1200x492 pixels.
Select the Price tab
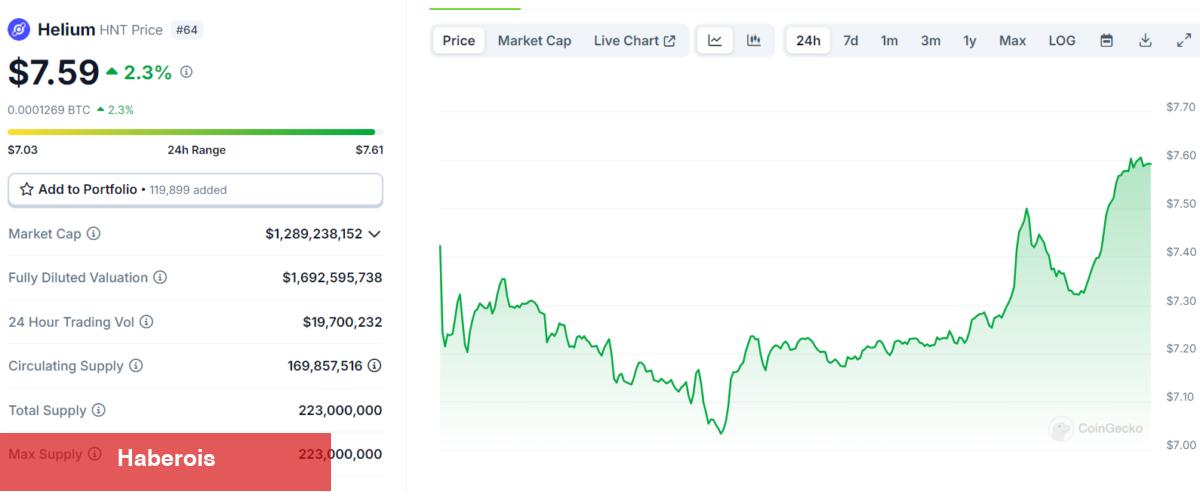click(x=459, y=41)
